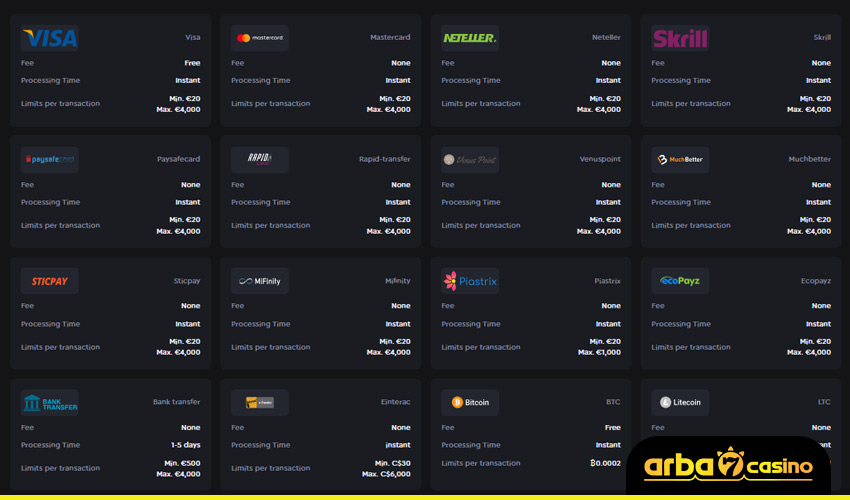Click the Visa logo icon
This screenshot has height=500, width=850.
pos(49,38)
